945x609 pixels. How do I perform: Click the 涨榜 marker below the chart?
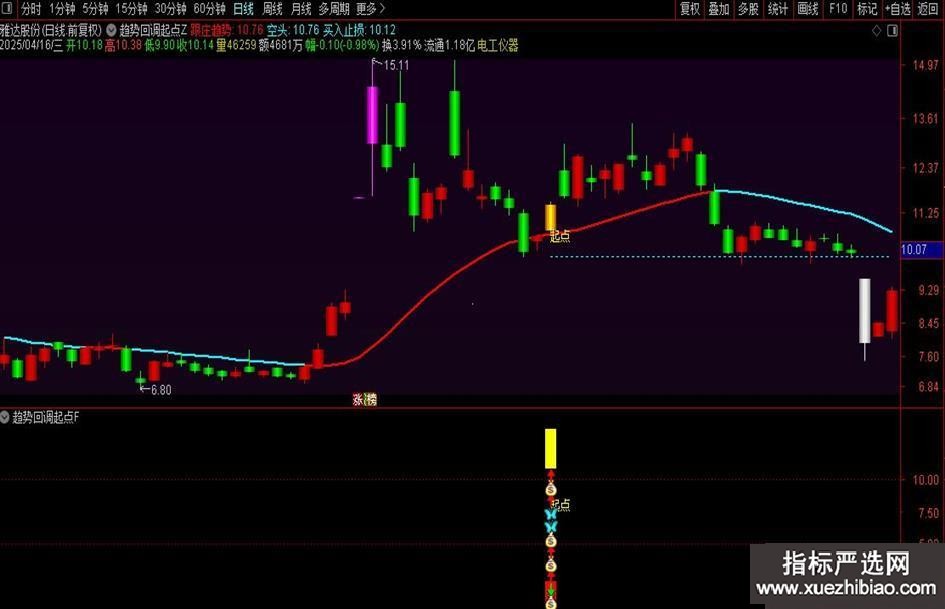pos(365,399)
